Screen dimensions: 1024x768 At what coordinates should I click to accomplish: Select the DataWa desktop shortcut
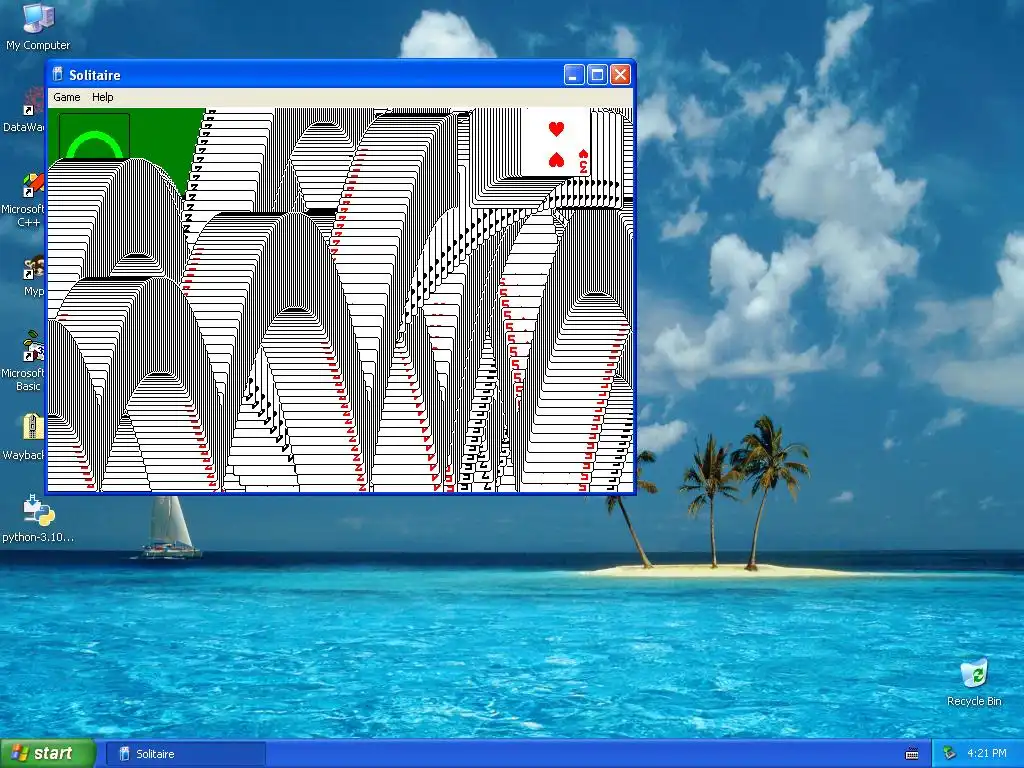pos(24,110)
